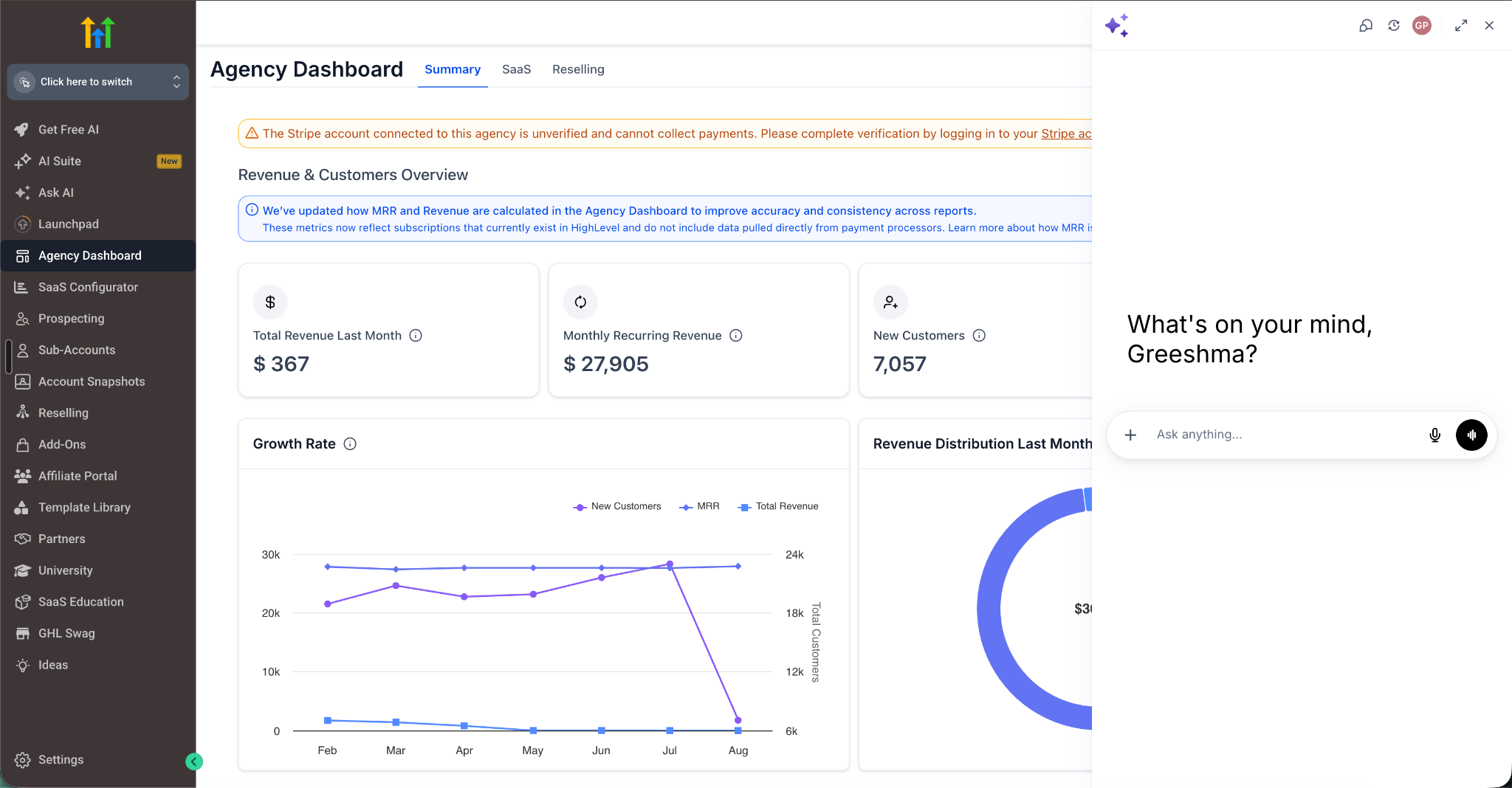1512x788 pixels.
Task: Collapse the sidebar with green chevron button
Action: click(x=194, y=761)
